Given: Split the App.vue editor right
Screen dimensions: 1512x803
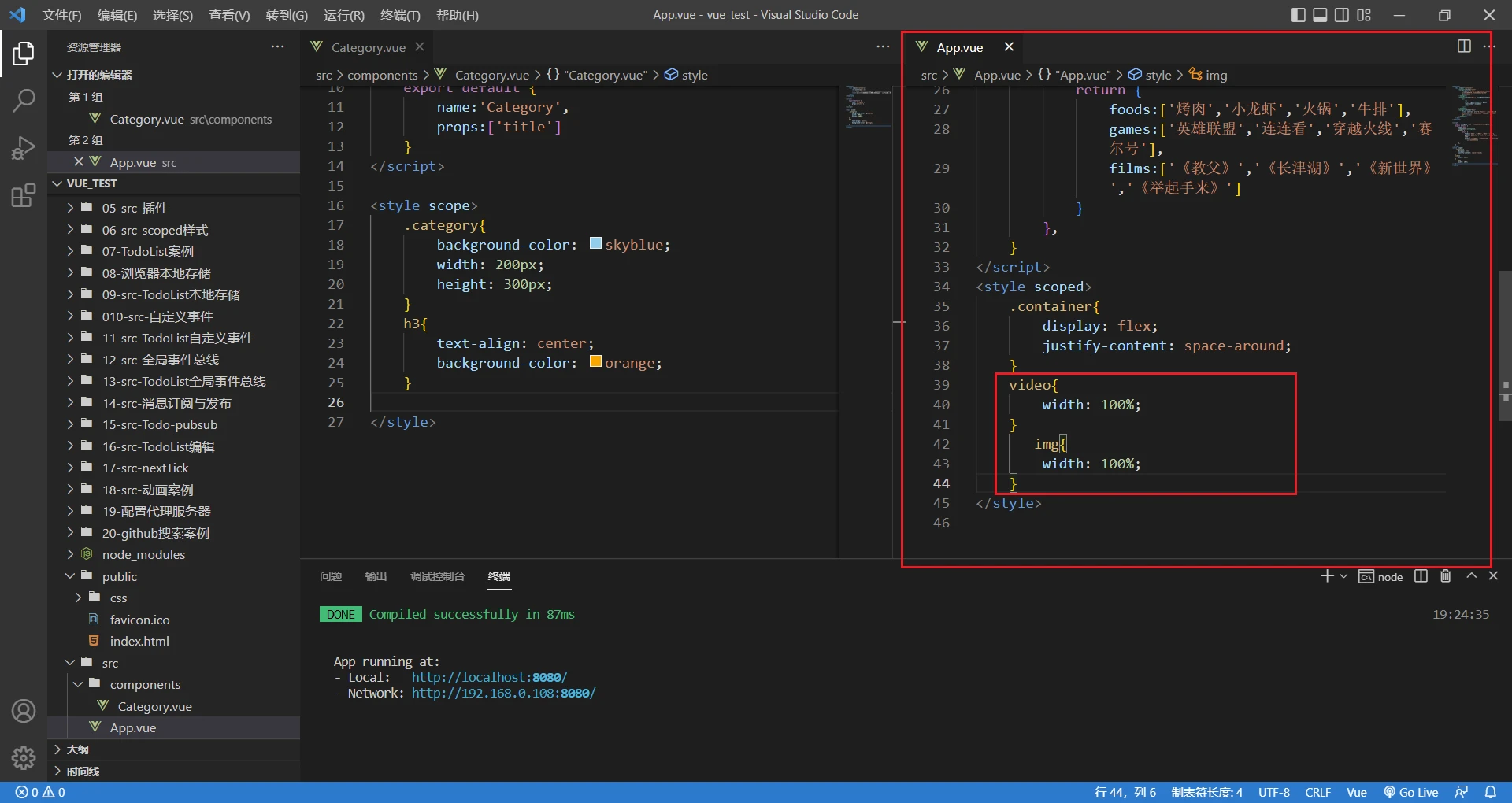Looking at the screenshot, I should [x=1464, y=46].
